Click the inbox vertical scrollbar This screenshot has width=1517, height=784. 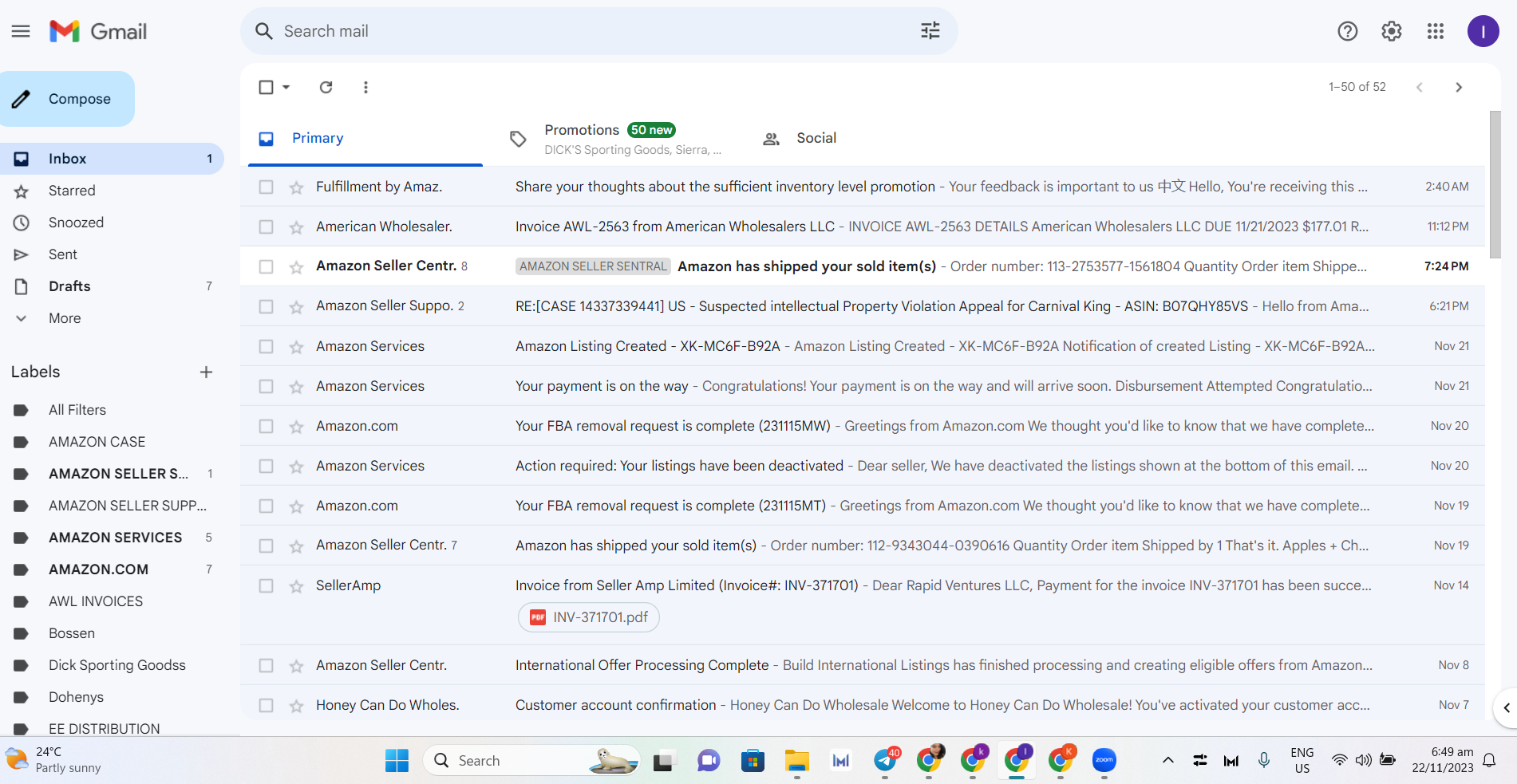(1495, 184)
